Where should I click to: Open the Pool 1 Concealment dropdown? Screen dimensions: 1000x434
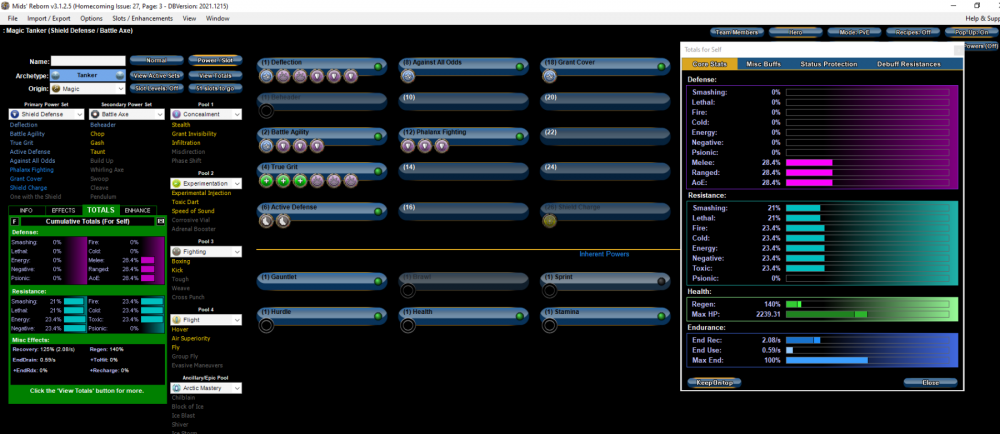pos(207,114)
